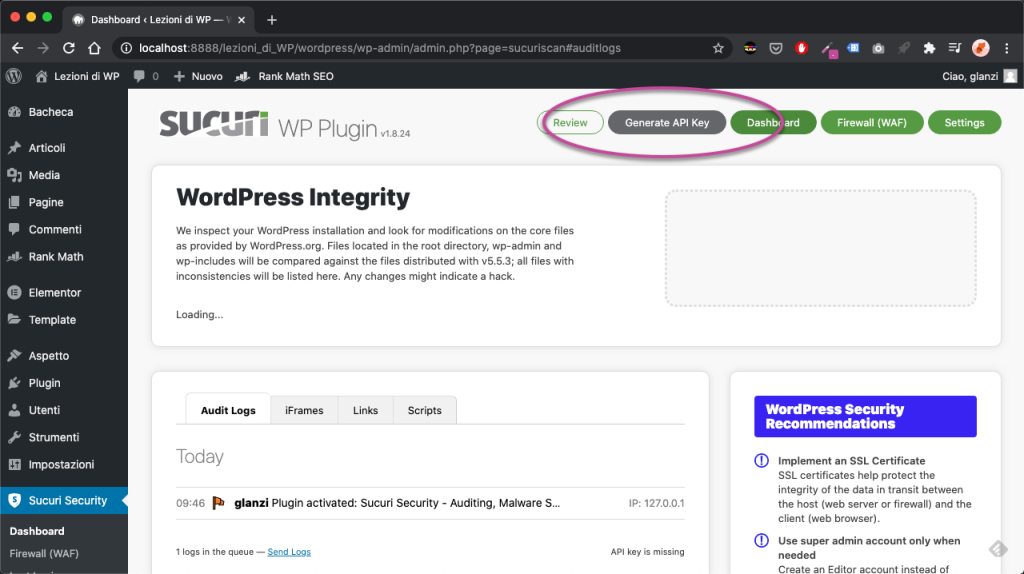1024x574 pixels.
Task: Click the flag icon in log entry
Action: 219,503
